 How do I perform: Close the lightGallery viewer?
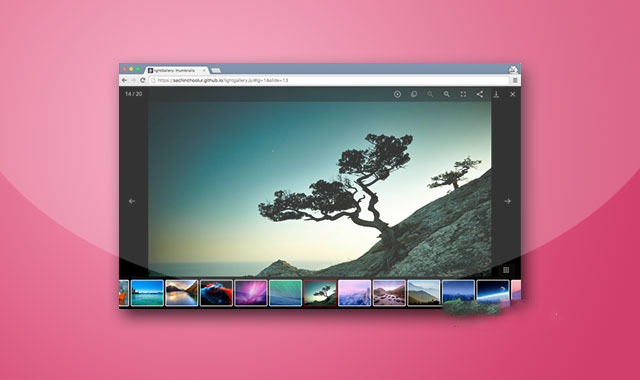[x=513, y=94]
